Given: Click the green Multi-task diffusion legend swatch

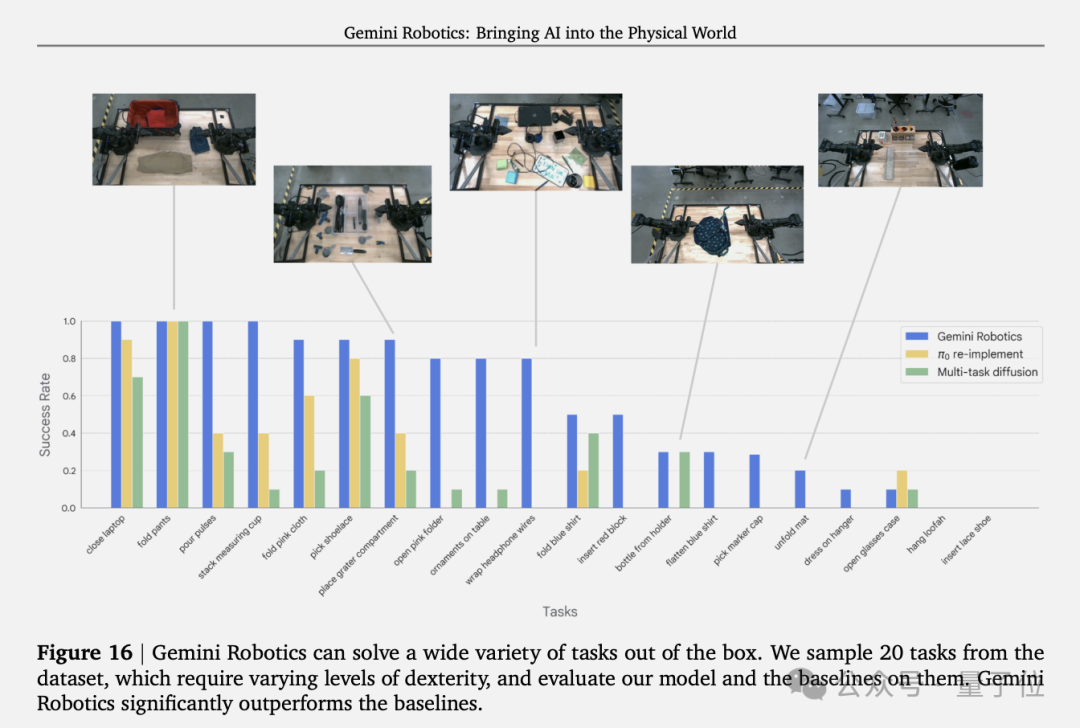Looking at the screenshot, I should (917, 372).
